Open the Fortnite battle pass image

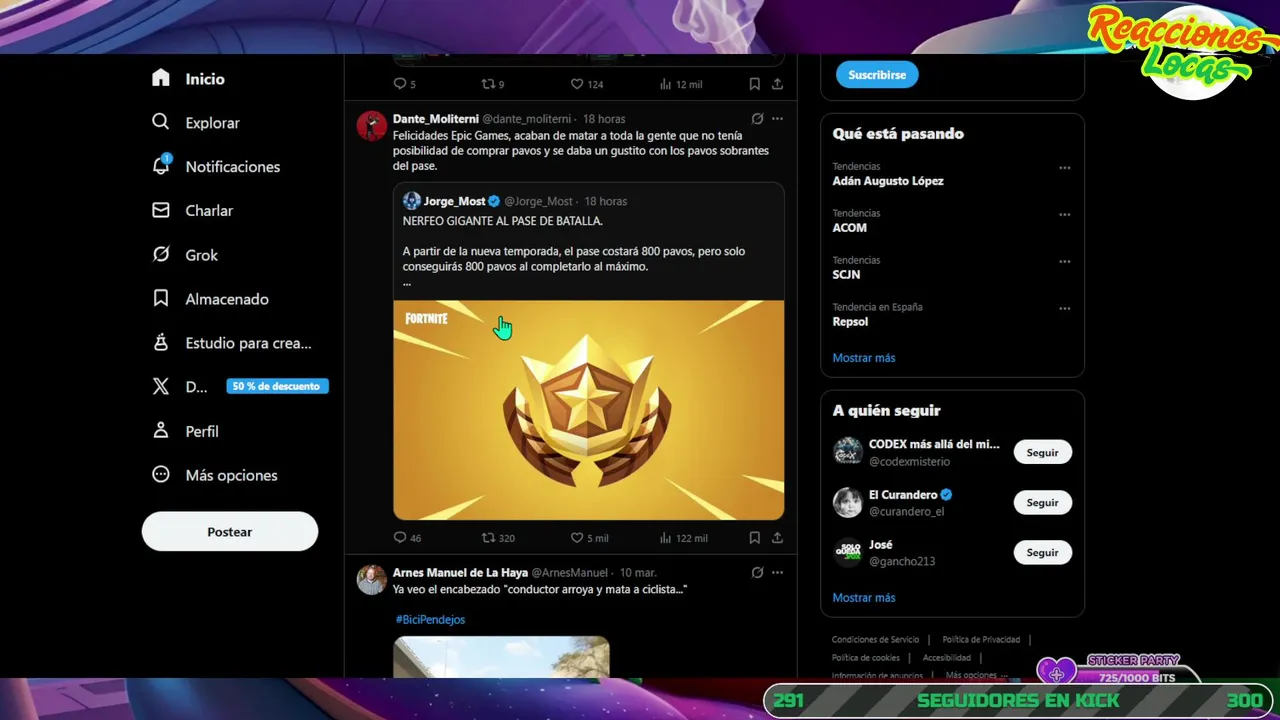pyautogui.click(x=588, y=410)
